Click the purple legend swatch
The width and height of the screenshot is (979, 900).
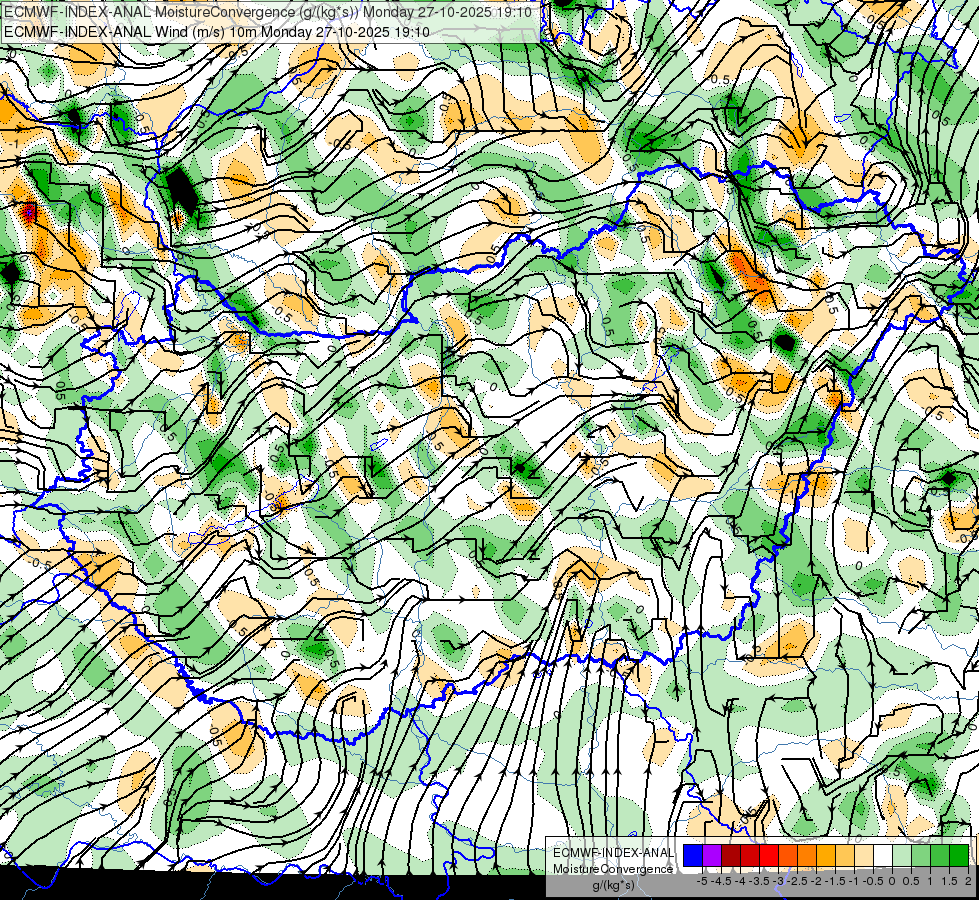[712, 856]
